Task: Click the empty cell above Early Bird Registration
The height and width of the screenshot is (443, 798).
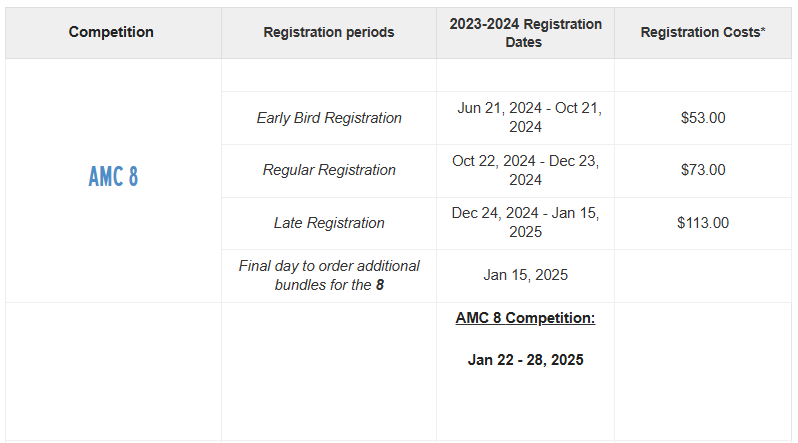Action: click(x=329, y=75)
